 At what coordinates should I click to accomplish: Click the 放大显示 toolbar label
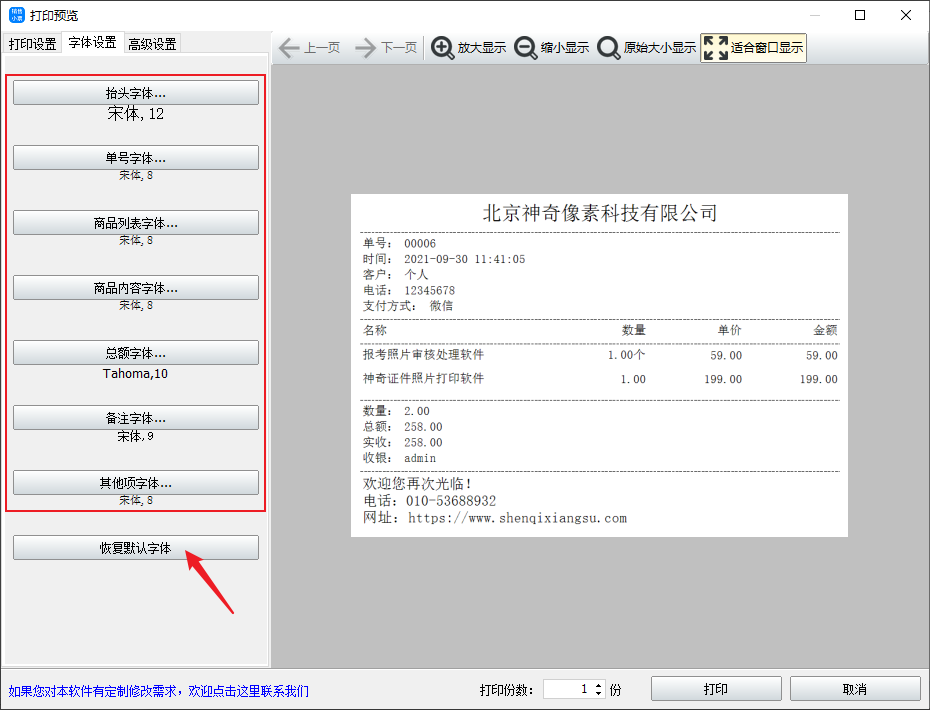[x=482, y=47]
